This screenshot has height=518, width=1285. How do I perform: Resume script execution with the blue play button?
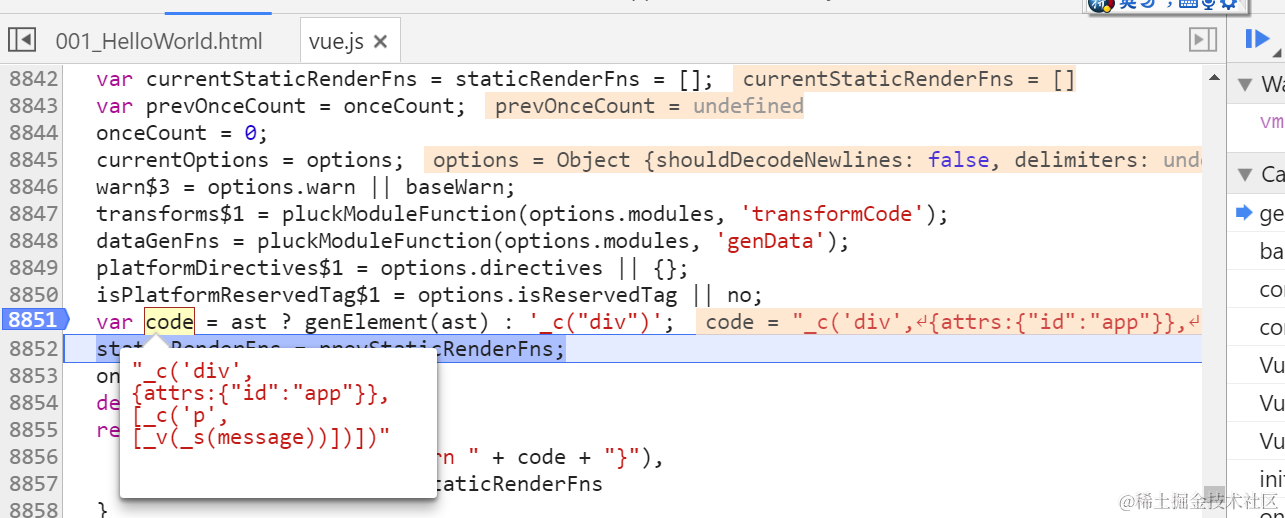pos(1256,39)
